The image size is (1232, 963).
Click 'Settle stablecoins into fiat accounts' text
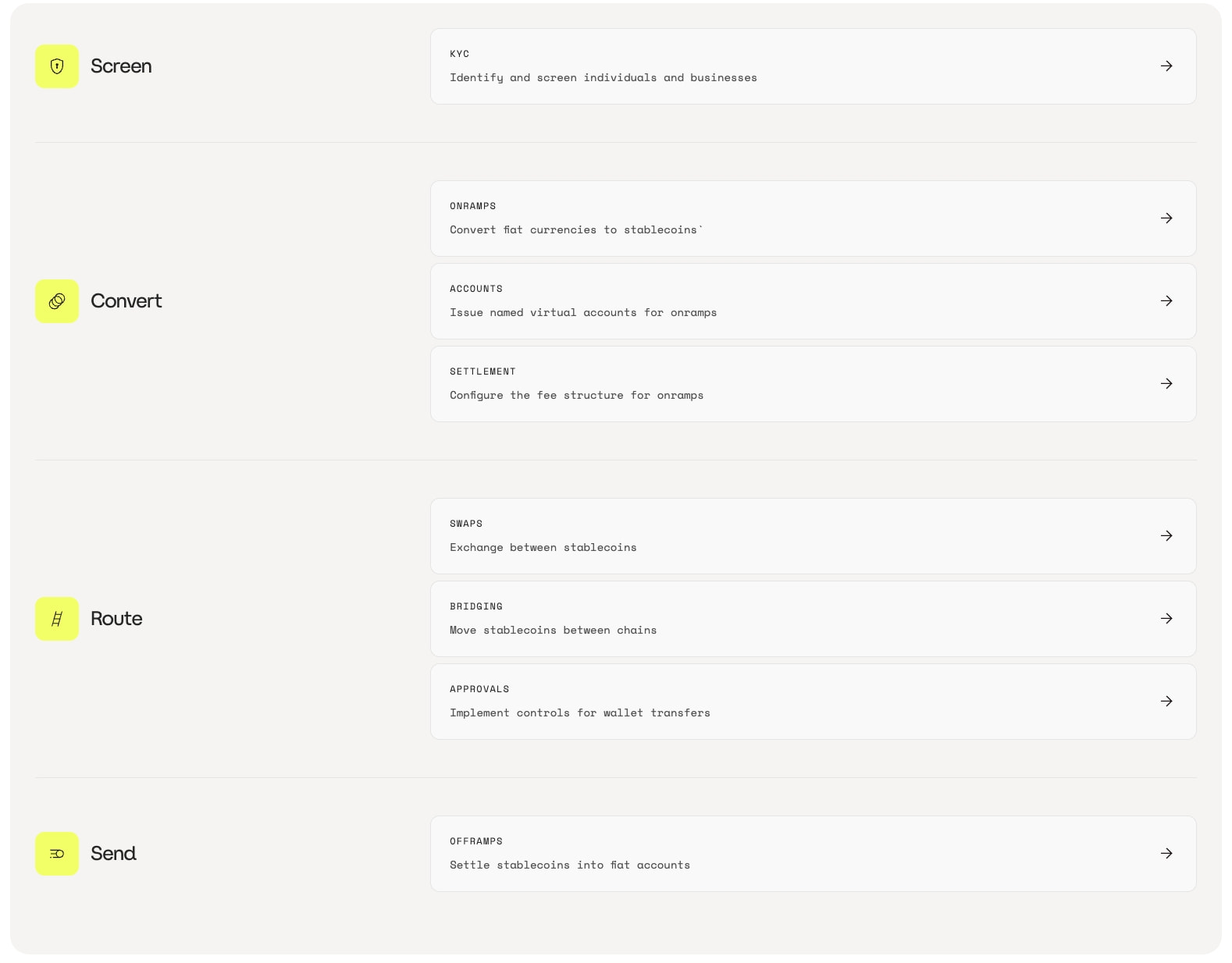[569, 865]
